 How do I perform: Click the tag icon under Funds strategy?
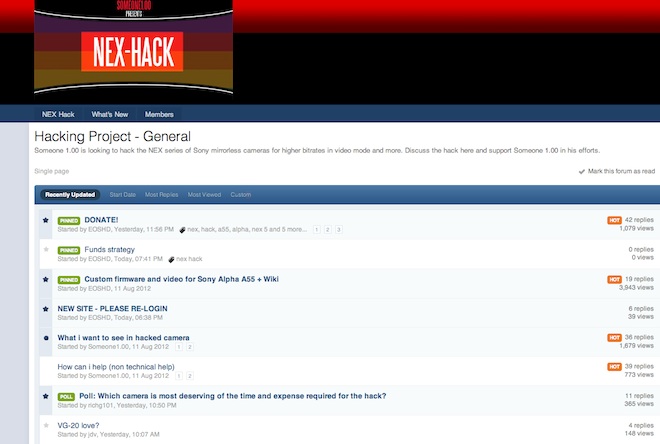tap(171, 259)
